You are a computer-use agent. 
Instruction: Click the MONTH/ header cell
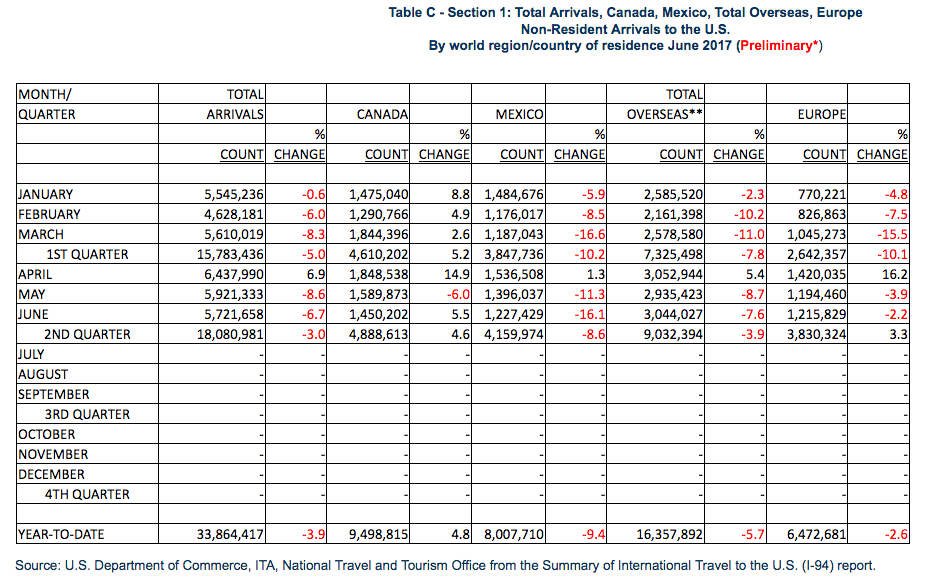(x=45, y=94)
